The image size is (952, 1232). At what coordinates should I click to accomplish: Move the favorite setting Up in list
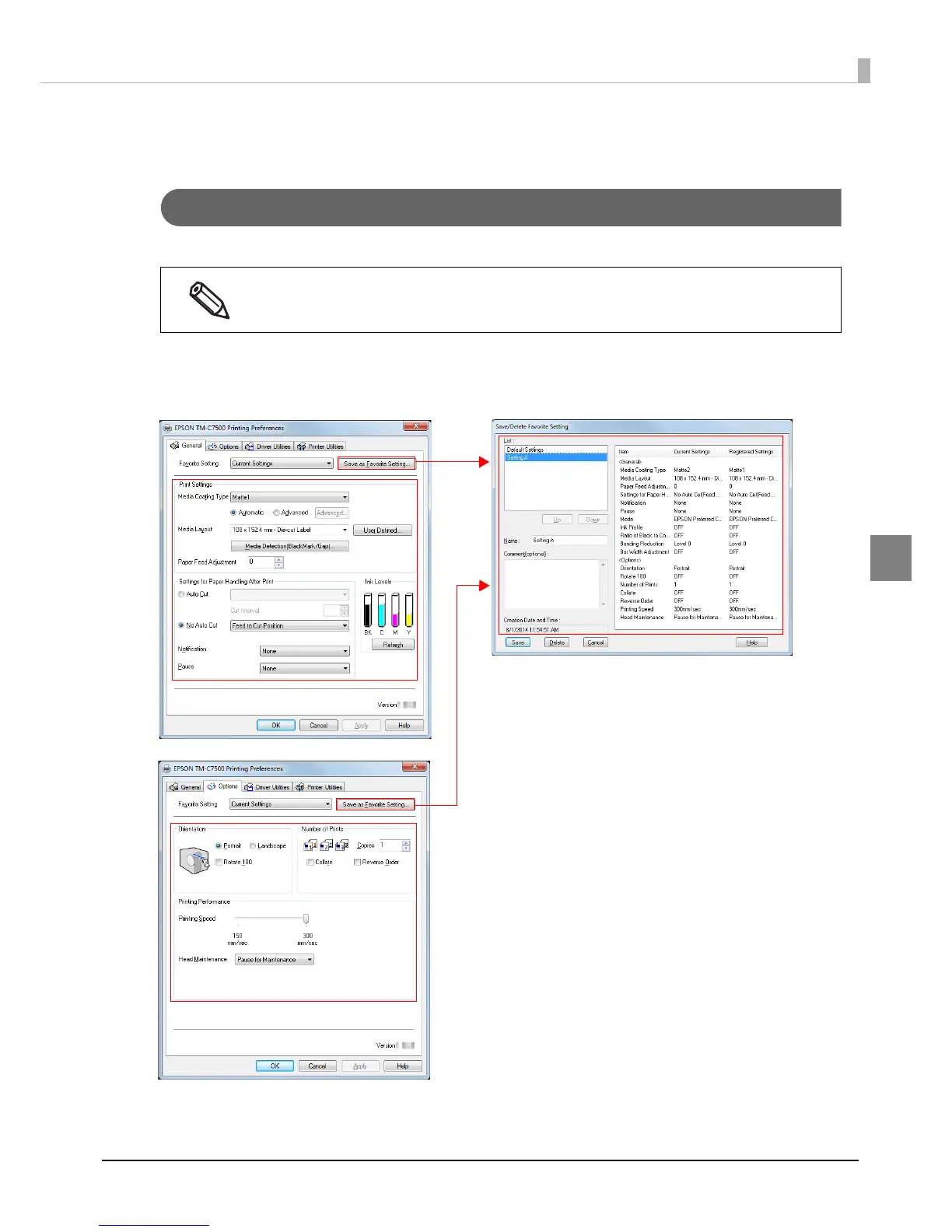pyautogui.click(x=557, y=520)
